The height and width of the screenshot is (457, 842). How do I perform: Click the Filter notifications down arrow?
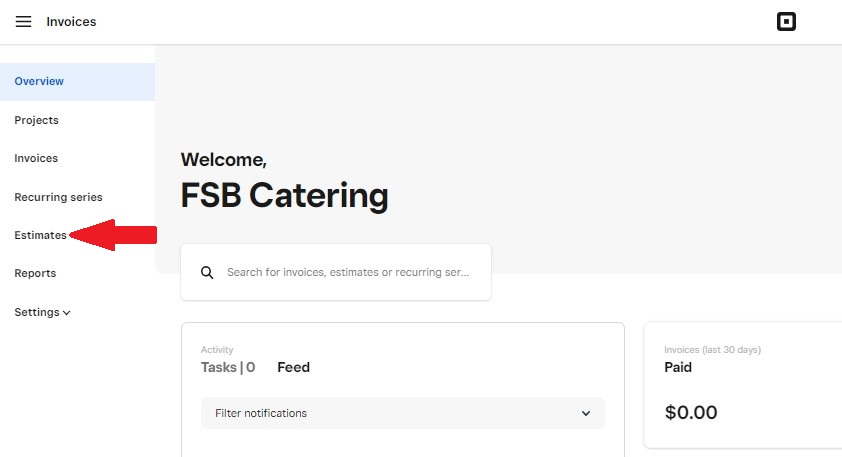click(x=586, y=413)
